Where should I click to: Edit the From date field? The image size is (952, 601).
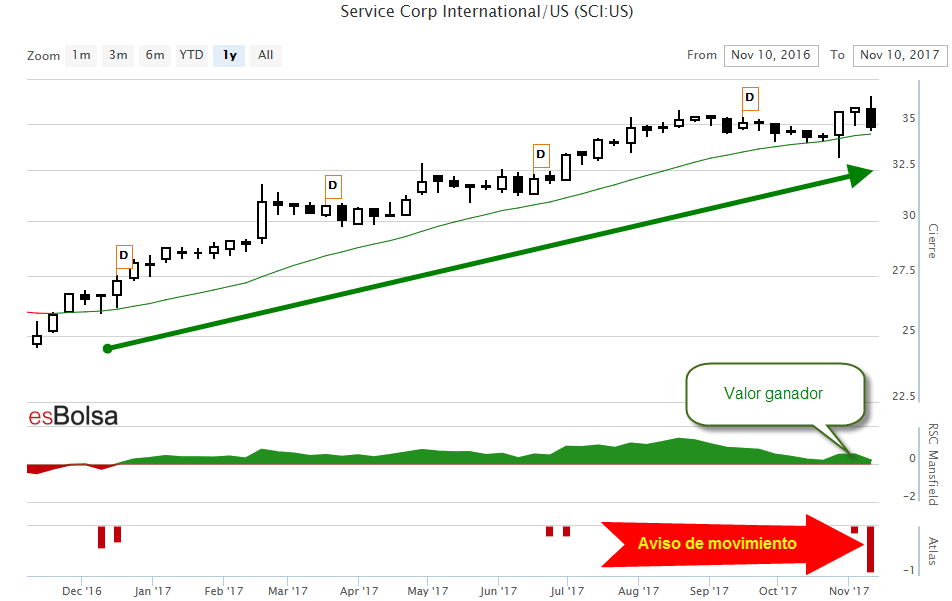(771, 55)
